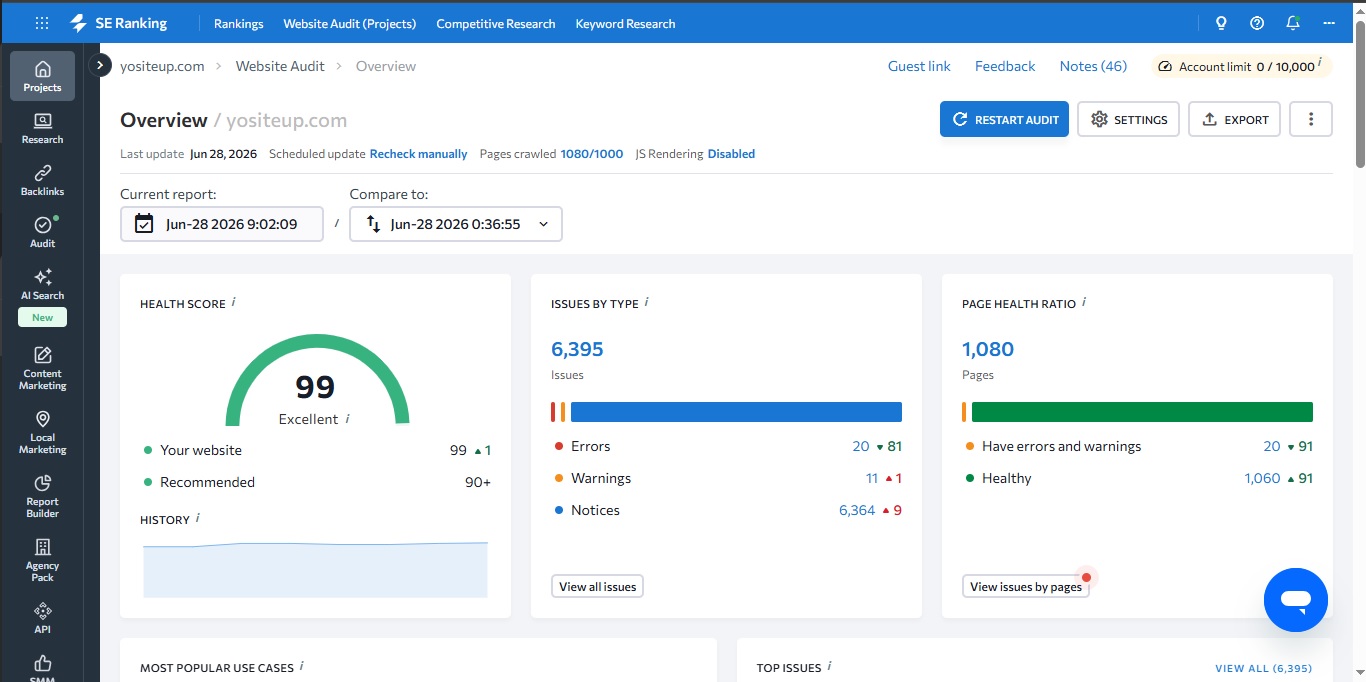
Task: Expand the sidebar with the arrow toggle
Action: pyautogui.click(x=100, y=66)
